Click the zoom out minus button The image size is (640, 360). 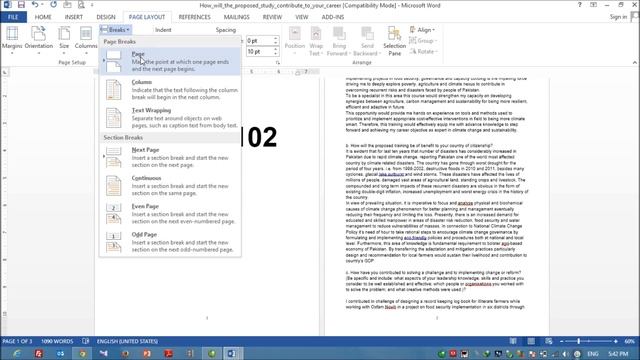562,341
